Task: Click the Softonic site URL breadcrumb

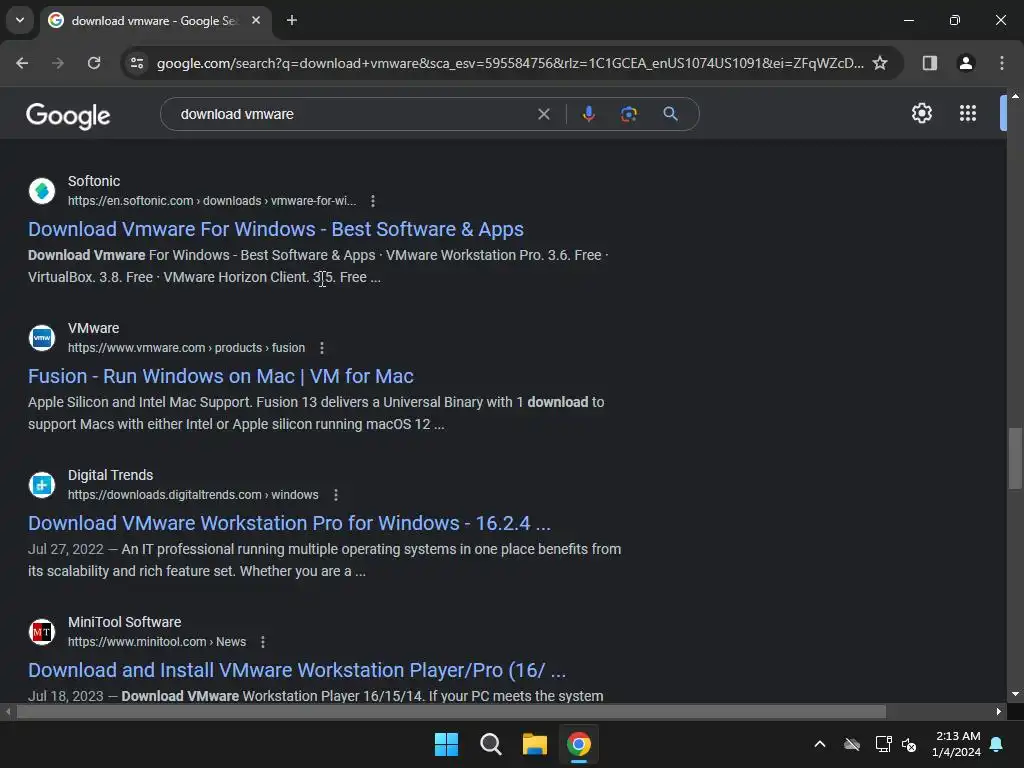Action: tap(212, 201)
